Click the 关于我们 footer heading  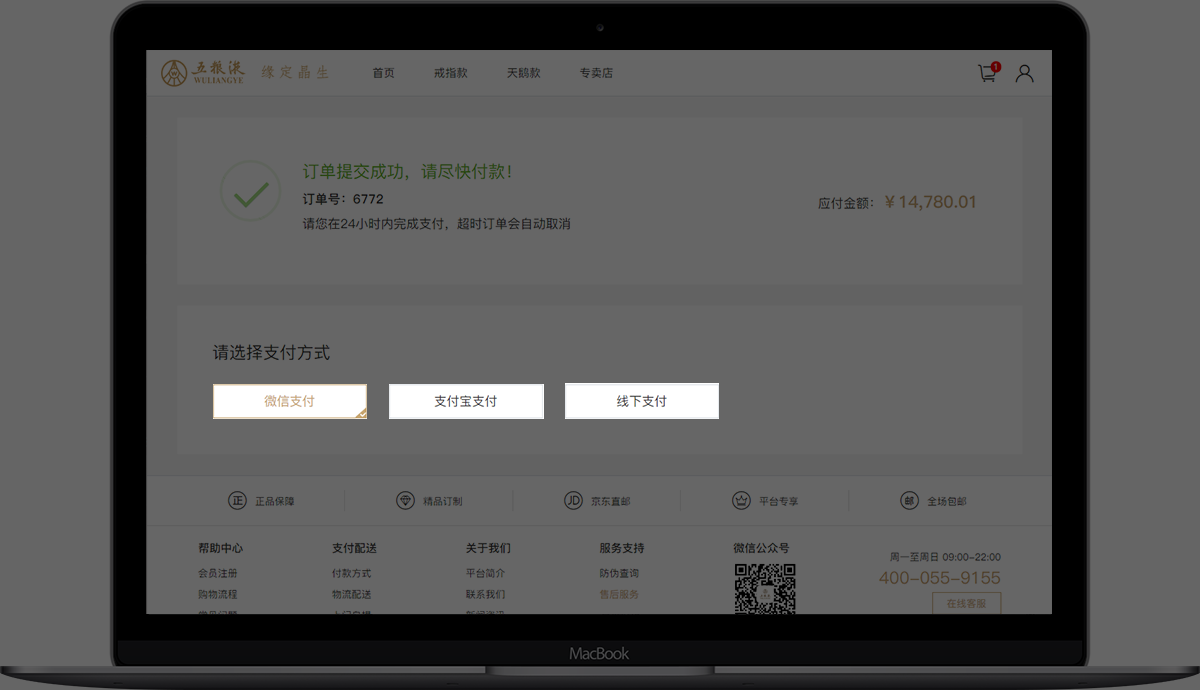click(x=488, y=548)
